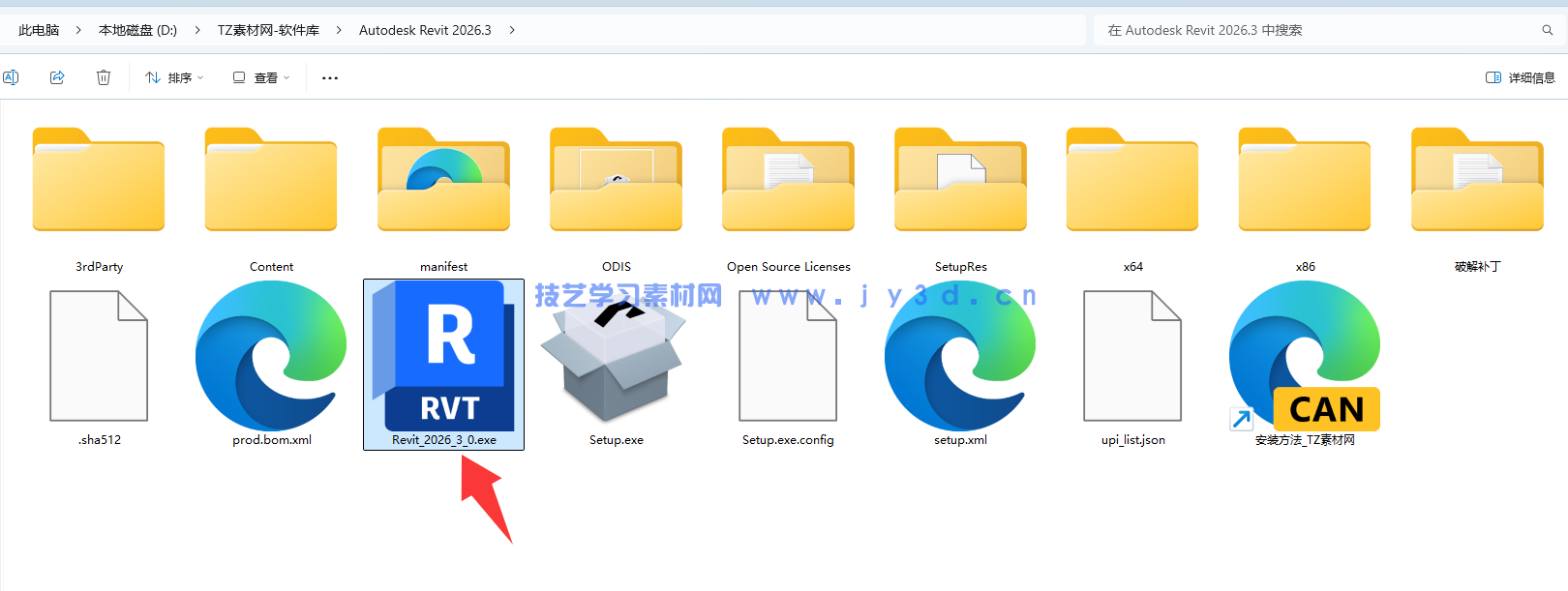Open the 3rdParty folder
Viewport: 1568px width, 591px height.
pyautogui.click(x=99, y=180)
